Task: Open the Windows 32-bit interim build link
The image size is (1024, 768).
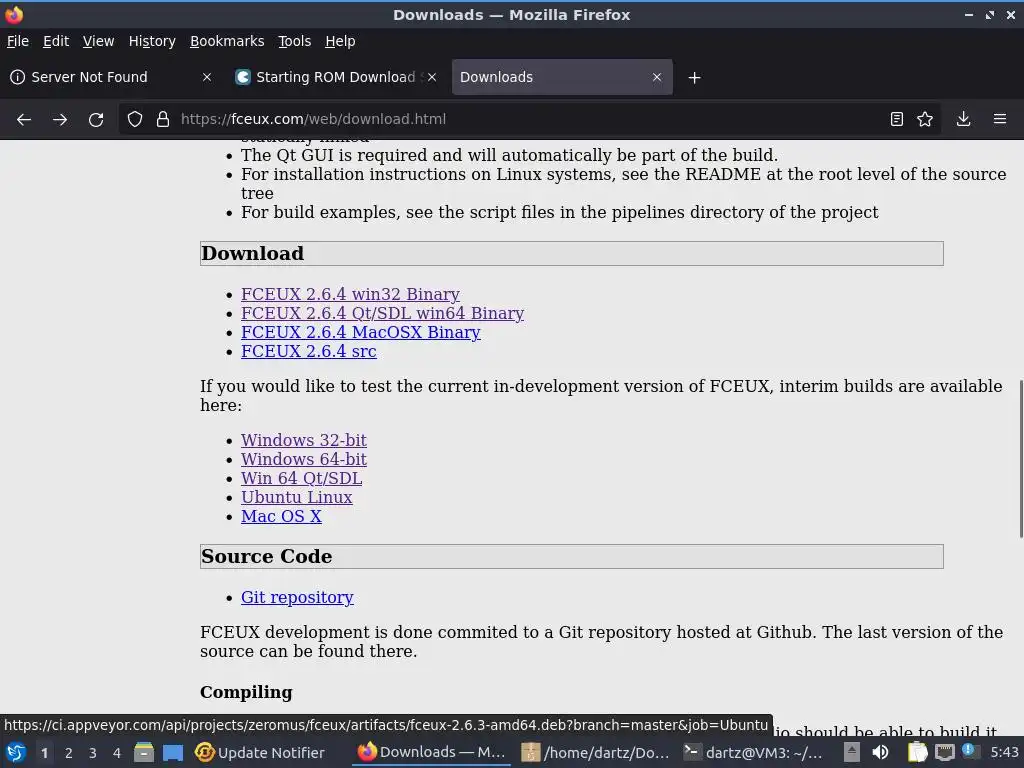Action: pos(304,440)
